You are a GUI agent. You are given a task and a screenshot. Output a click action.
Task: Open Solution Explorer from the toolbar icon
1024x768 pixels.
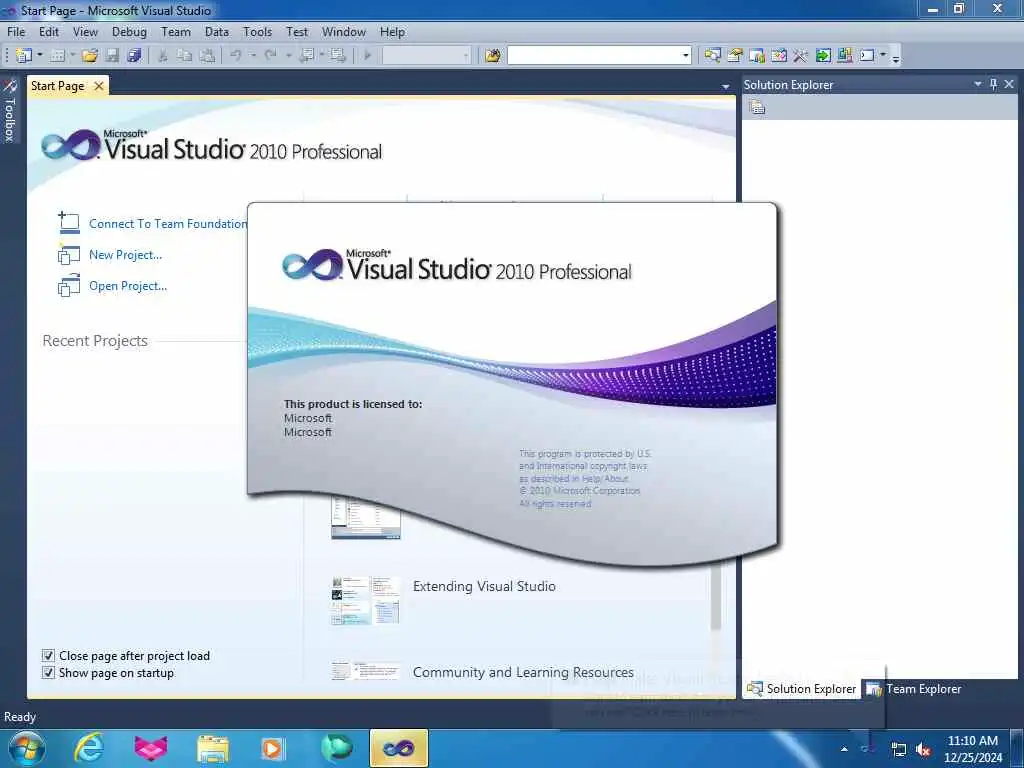712,56
